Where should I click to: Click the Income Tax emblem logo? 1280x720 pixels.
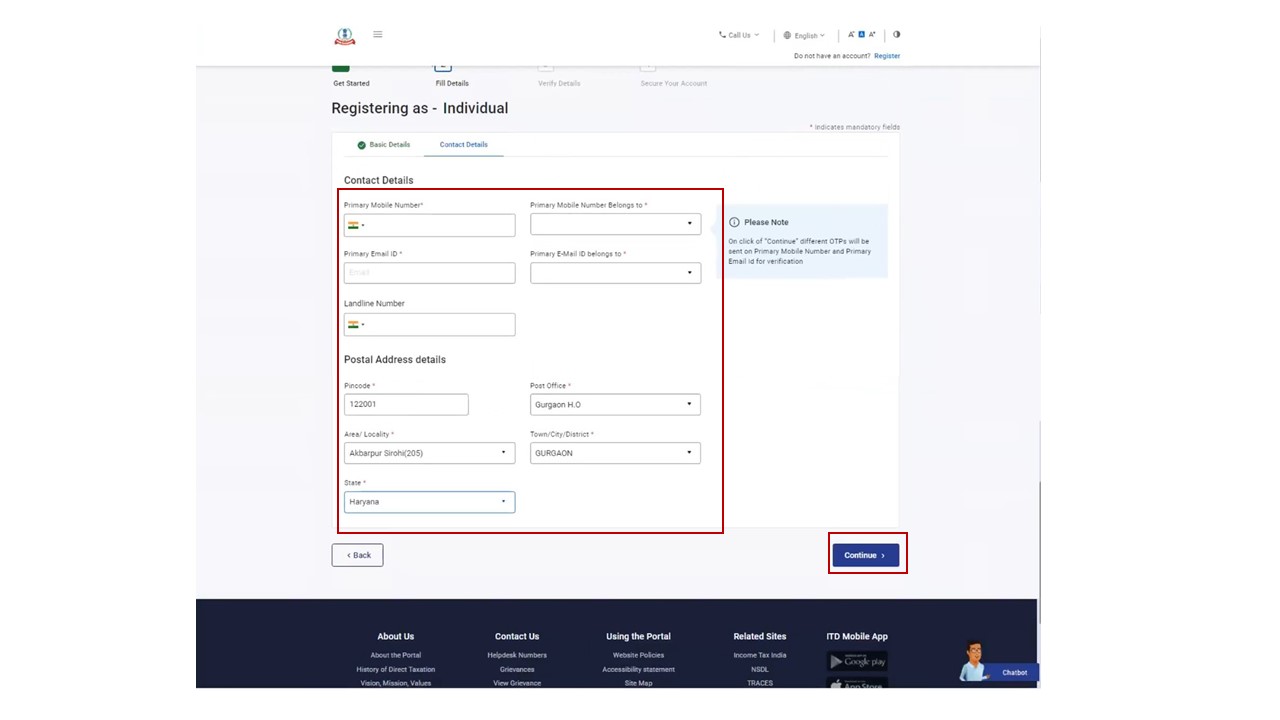click(x=344, y=36)
